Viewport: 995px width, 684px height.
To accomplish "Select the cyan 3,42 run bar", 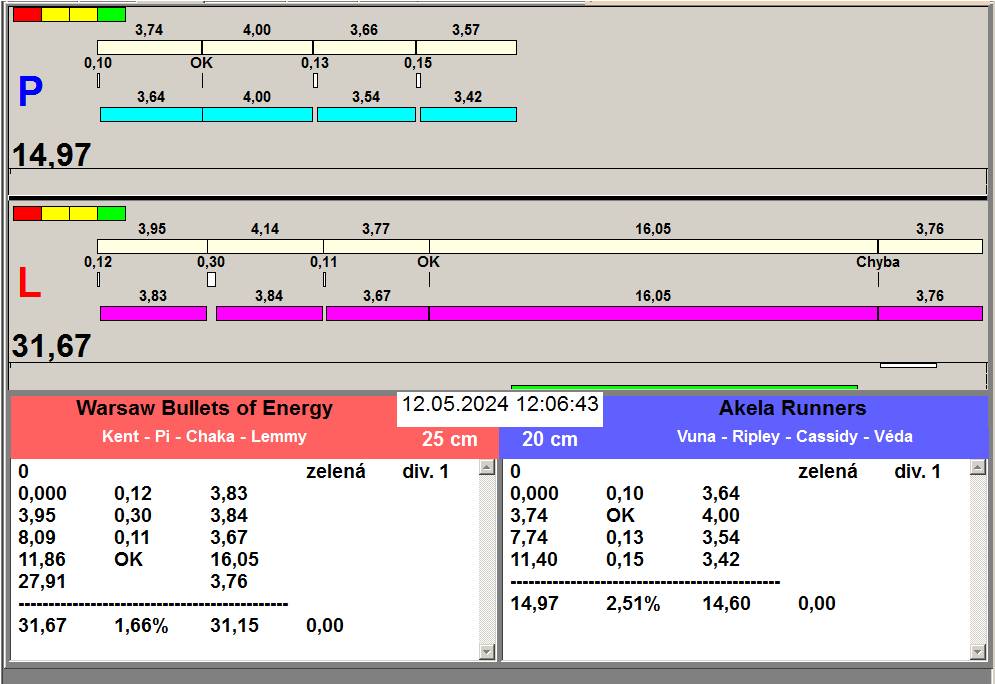I will click(468, 115).
